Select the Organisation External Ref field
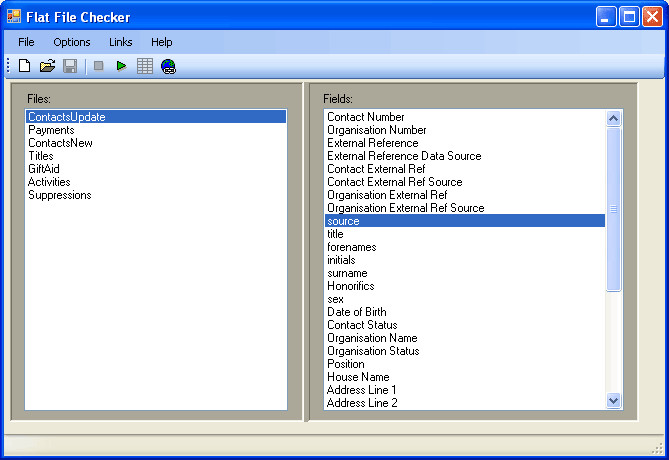Viewport: 669px width, 460px height. click(x=465, y=195)
